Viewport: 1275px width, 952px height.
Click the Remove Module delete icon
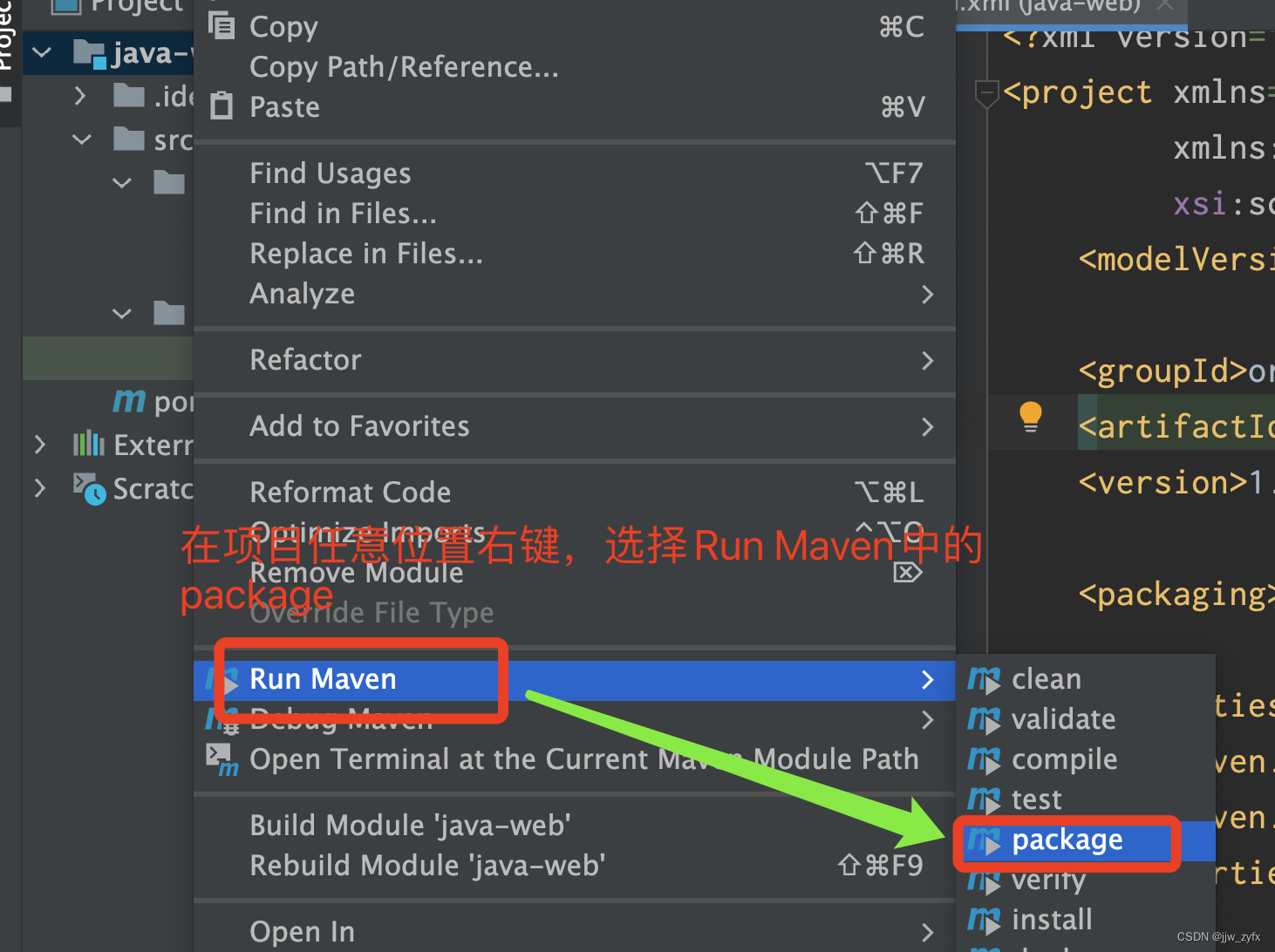[x=907, y=572]
